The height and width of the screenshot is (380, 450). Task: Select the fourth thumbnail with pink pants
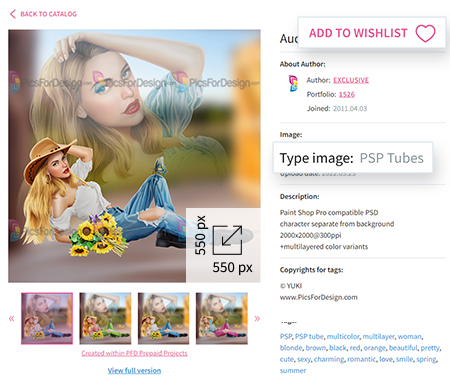pyautogui.click(x=222, y=318)
